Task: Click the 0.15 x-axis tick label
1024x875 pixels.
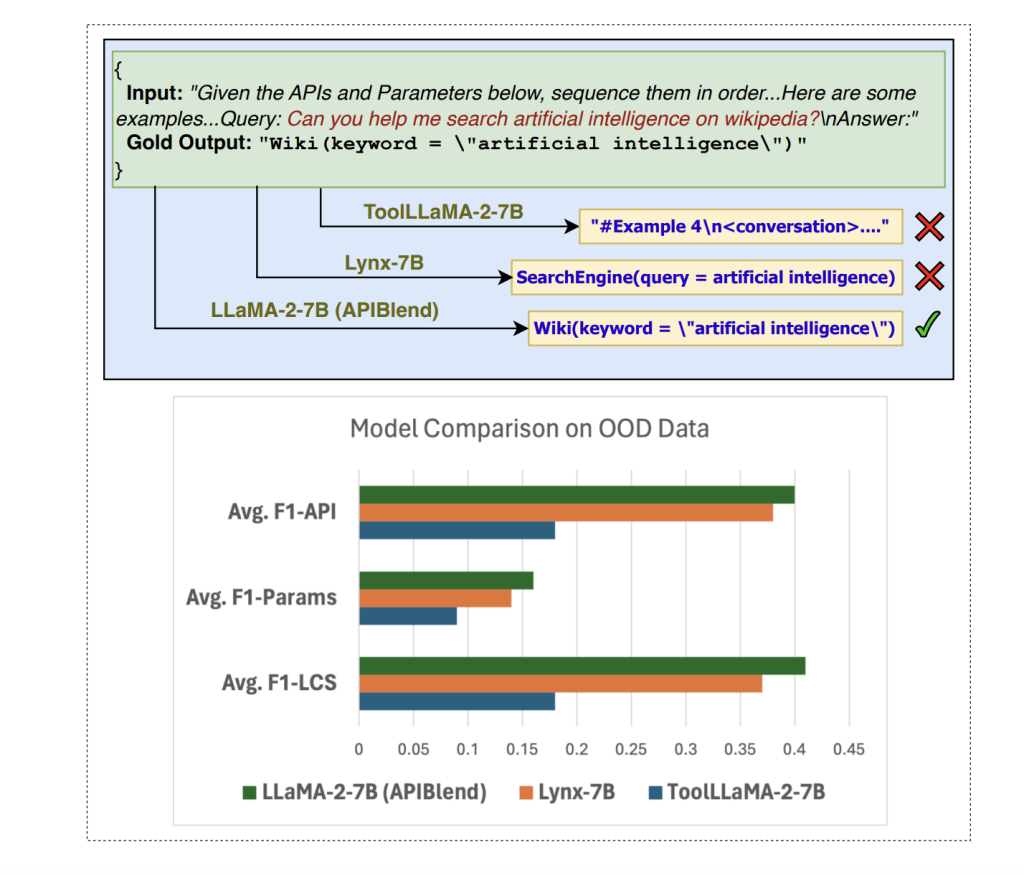Action: (x=522, y=749)
